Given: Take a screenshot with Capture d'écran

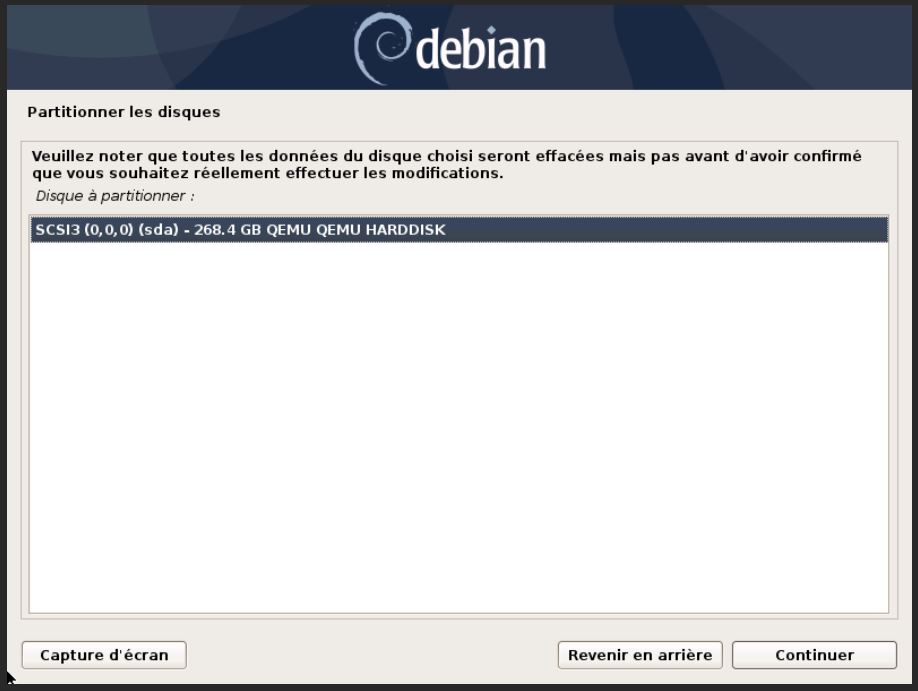Looking at the screenshot, I should coord(104,655).
